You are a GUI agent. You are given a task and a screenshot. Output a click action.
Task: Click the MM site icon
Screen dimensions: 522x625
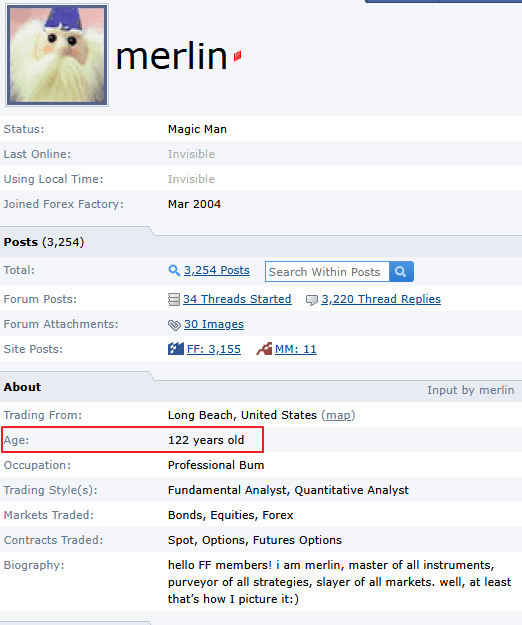264,349
